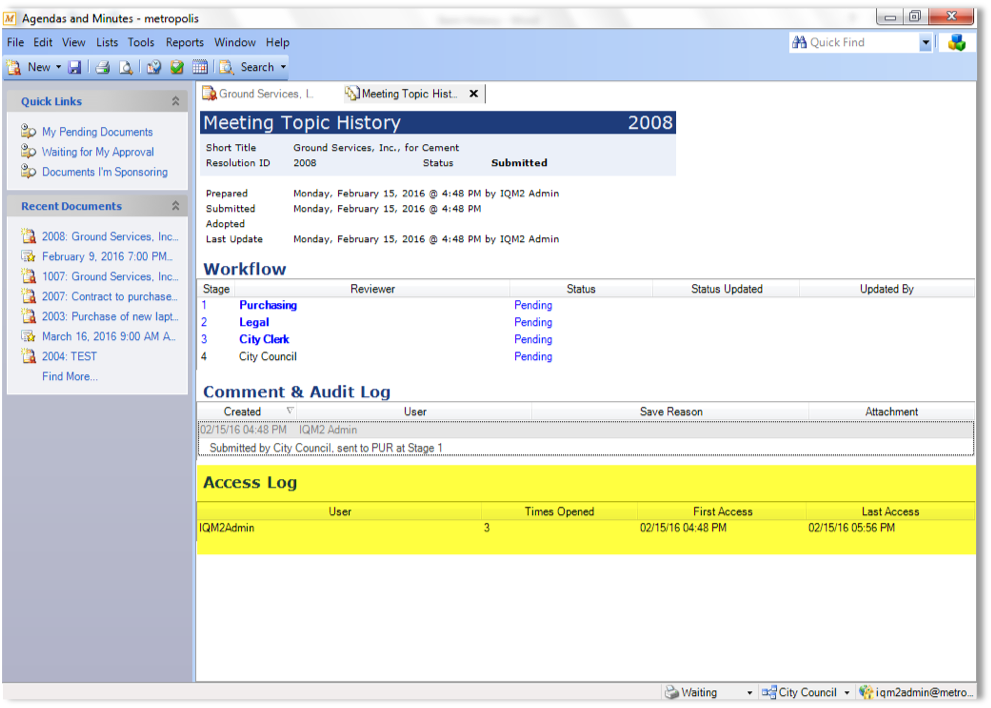This screenshot has width=991, height=708.
Task: Open the Edit menu
Action: pos(43,42)
